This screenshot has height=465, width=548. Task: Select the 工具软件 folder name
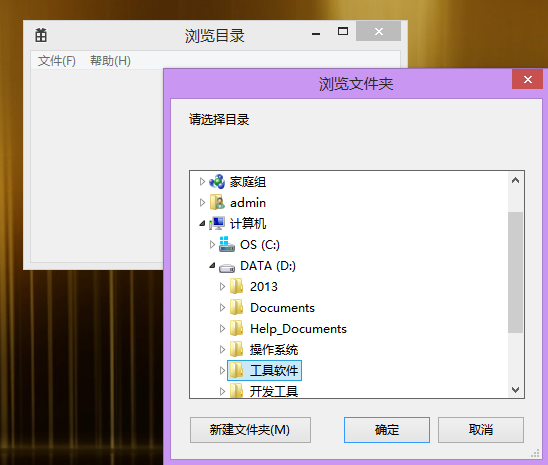[274, 370]
